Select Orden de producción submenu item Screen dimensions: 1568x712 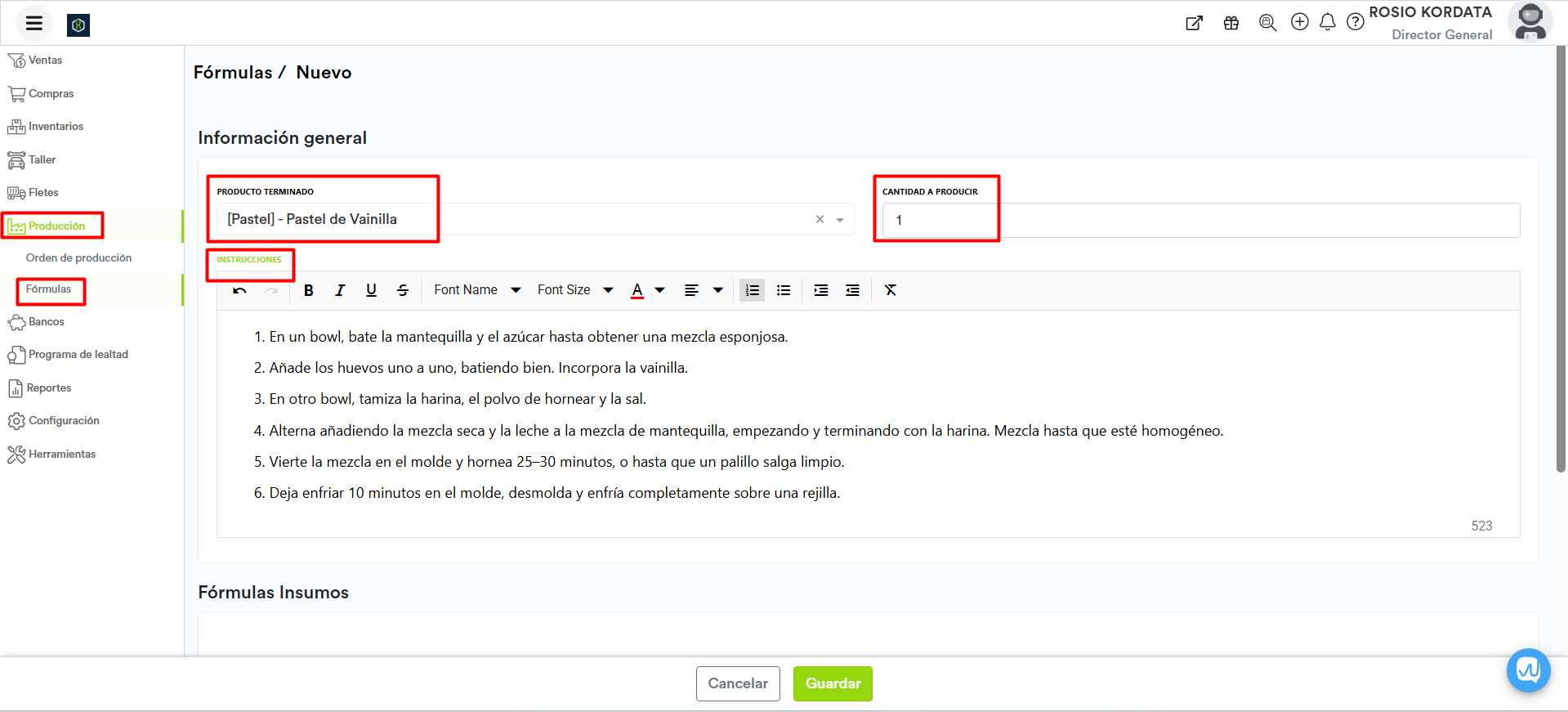tap(78, 258)
